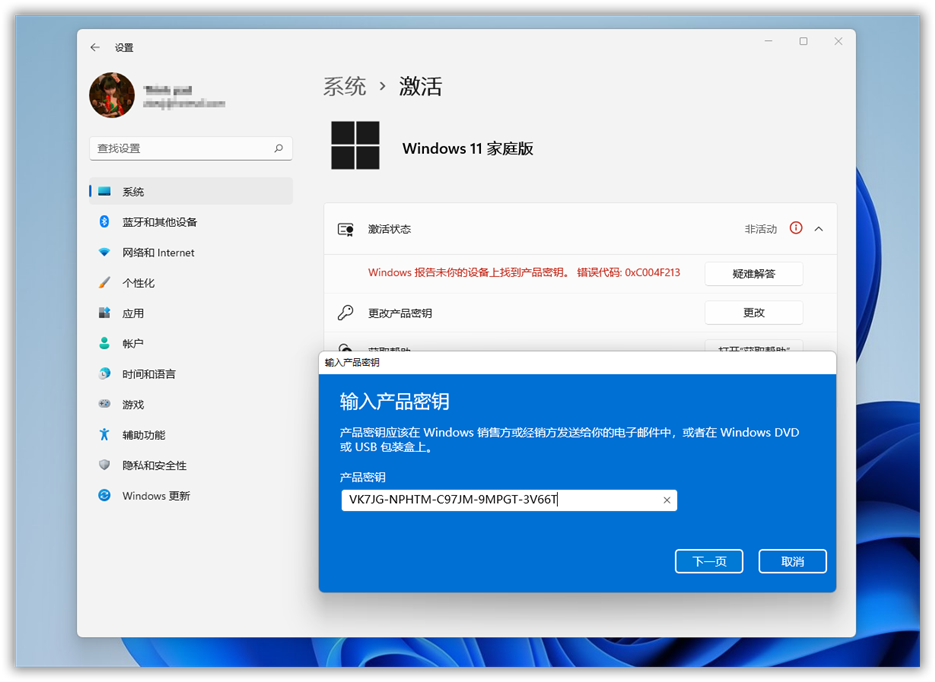Open 应用 settings page
This screenshot has height=682, width=935.
[191, 313]
